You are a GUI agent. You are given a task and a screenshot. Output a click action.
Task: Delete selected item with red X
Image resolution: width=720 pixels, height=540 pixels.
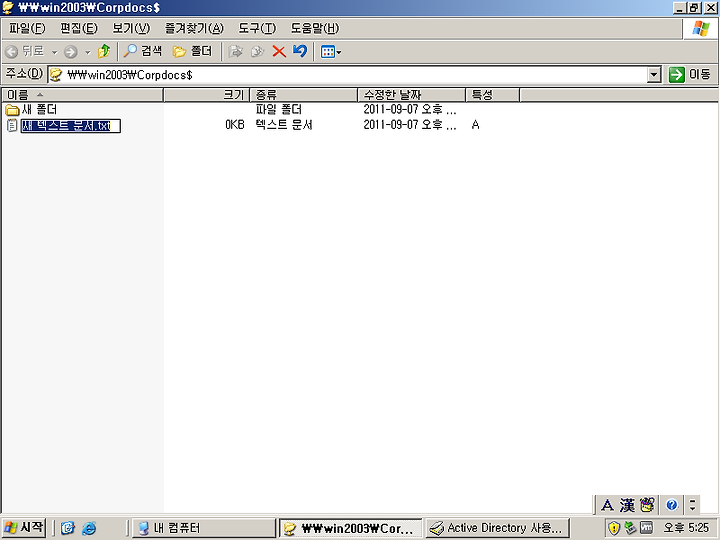pos(279,51)
